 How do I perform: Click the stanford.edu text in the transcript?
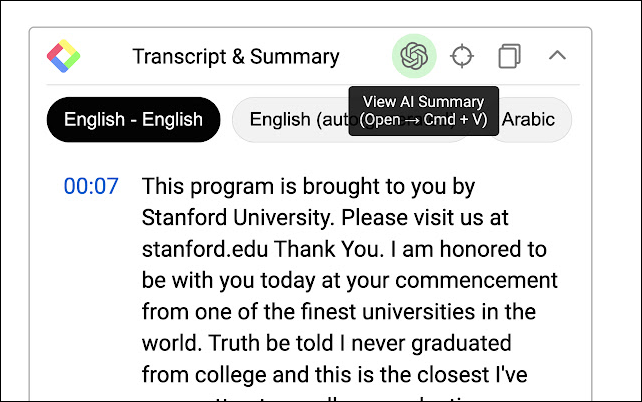coord(205,249)
